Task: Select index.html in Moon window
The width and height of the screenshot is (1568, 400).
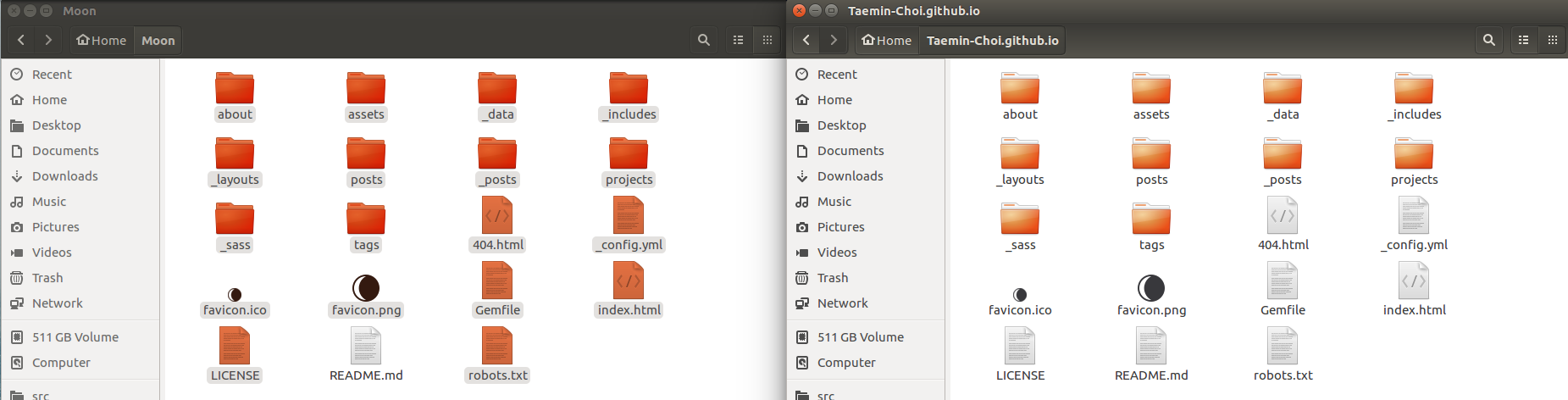Action: point(629,290)
